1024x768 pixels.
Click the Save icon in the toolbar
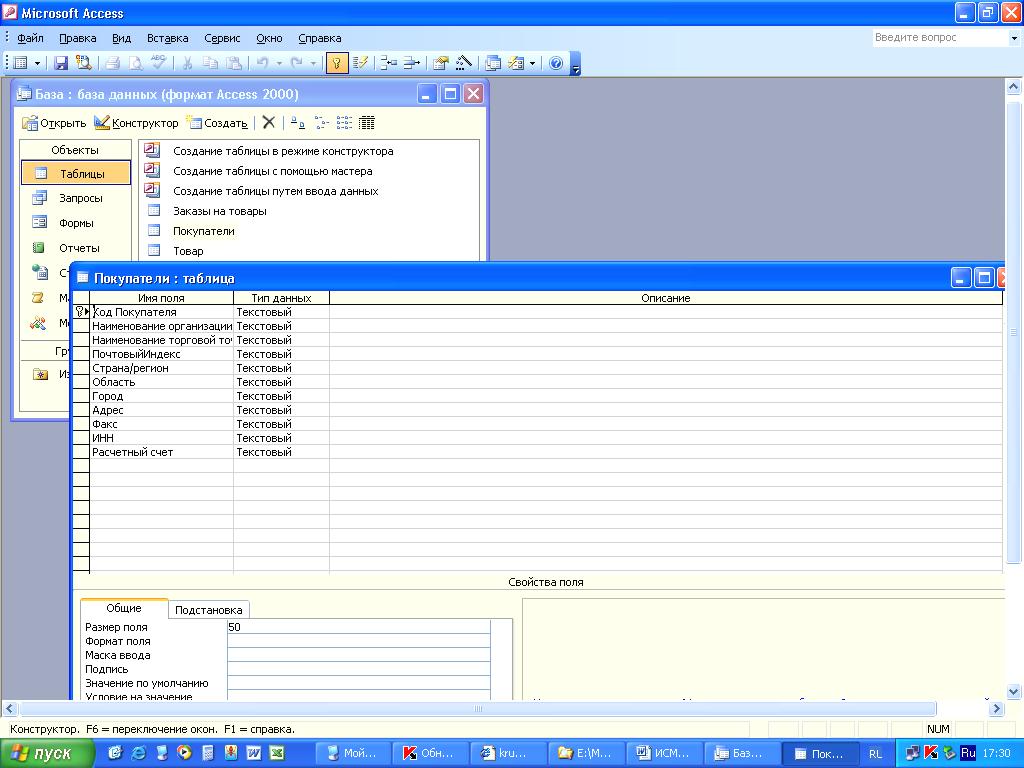61,63
